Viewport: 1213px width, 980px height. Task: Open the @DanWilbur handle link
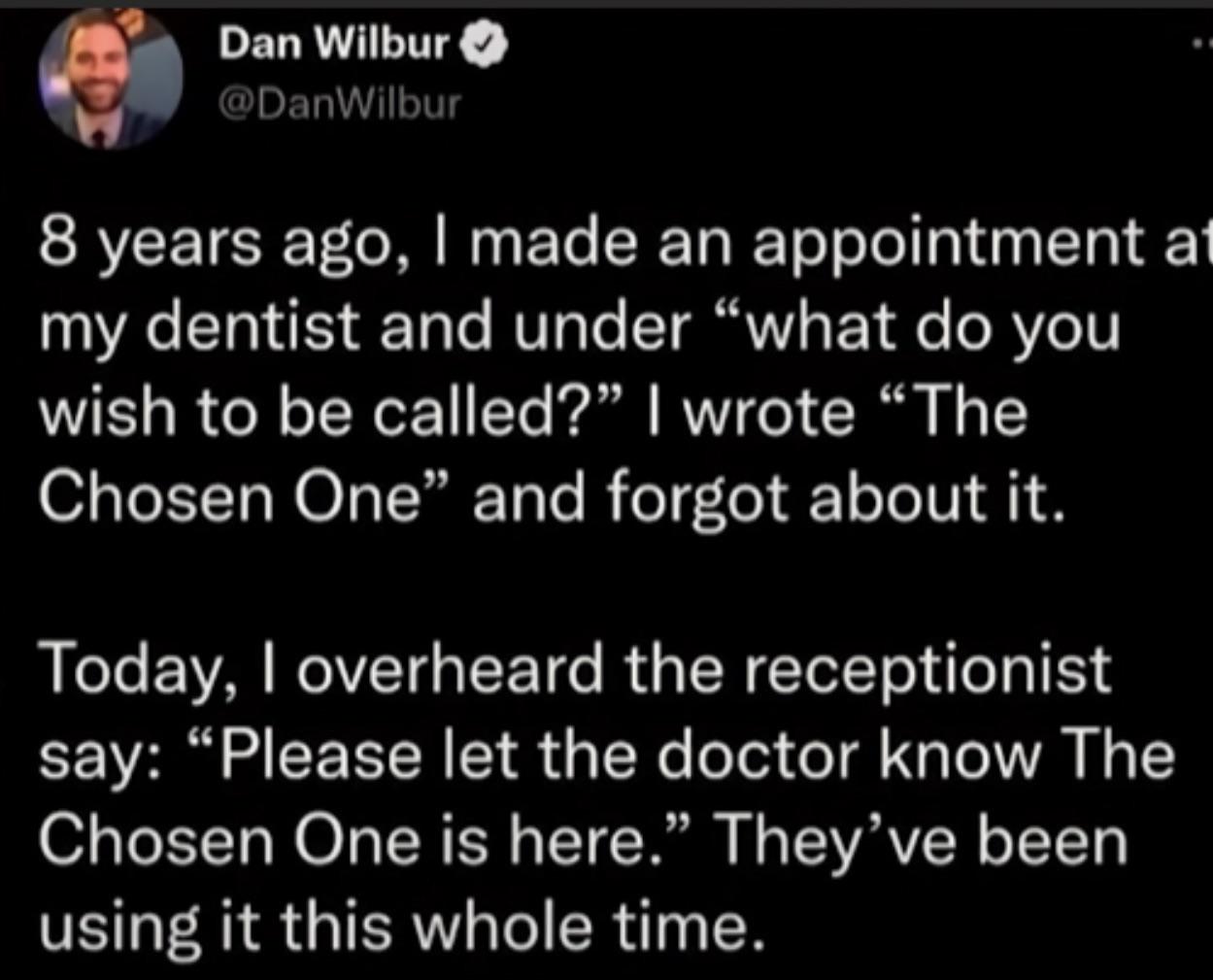click(x=341, y=102)
